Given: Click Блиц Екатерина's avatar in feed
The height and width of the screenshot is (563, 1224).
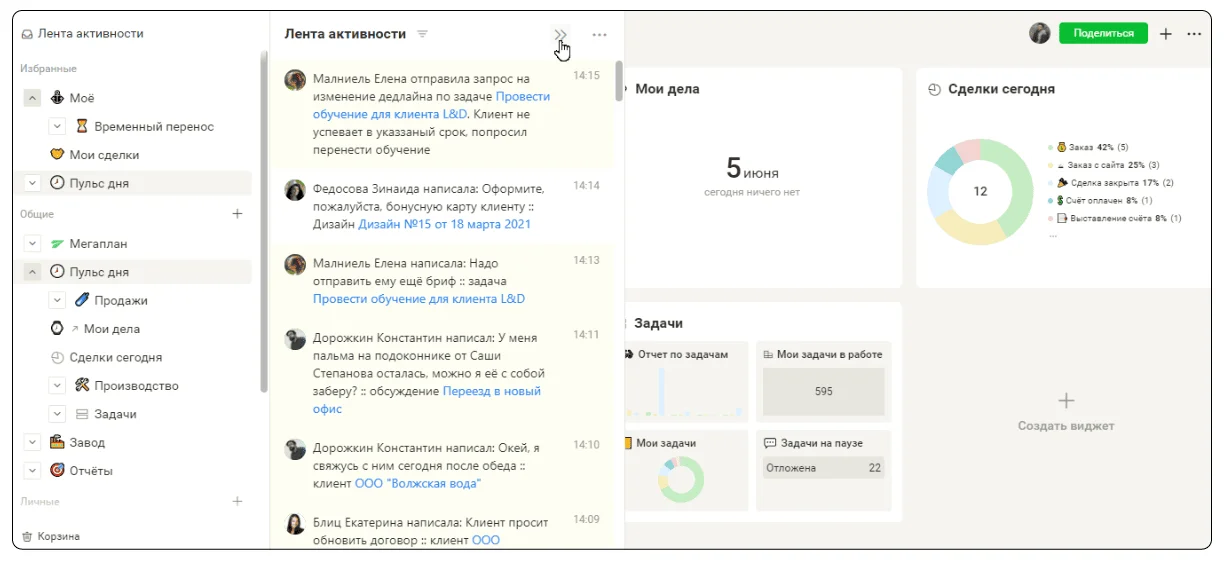Looking at the screenshot, I should pos(295,524).
